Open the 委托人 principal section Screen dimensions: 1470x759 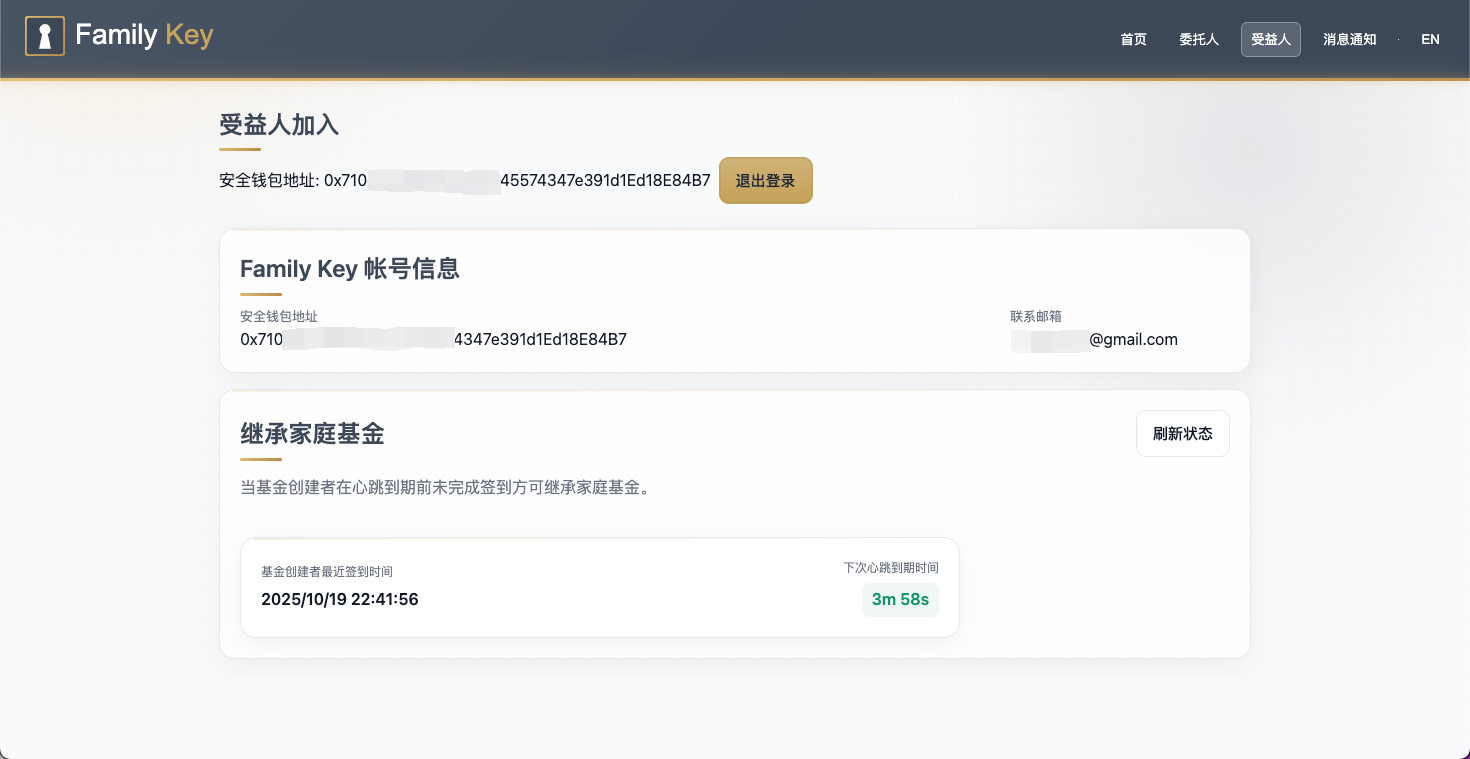pyautogui.click(x=1198, y=39)
